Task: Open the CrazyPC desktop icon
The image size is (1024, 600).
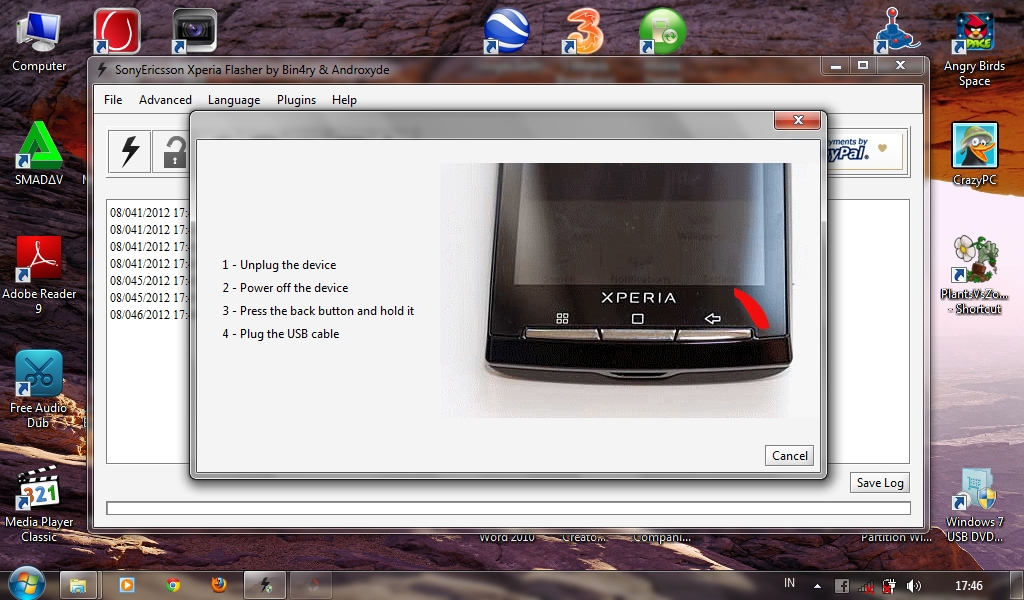Action: [974, 154]
